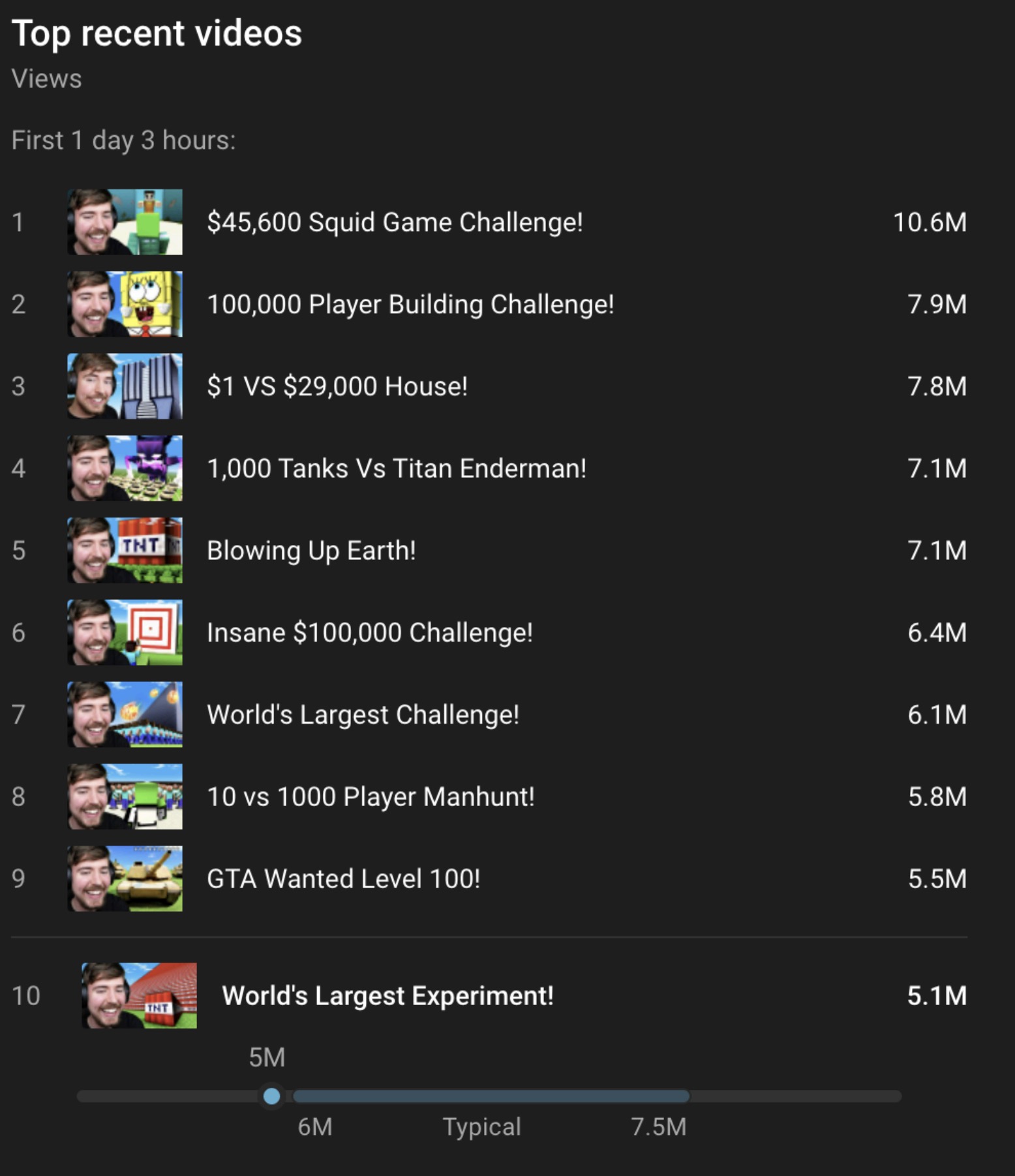
Task: Select the target Insane $100,000 Challenge thumbnail
Action: coord(125,632)
